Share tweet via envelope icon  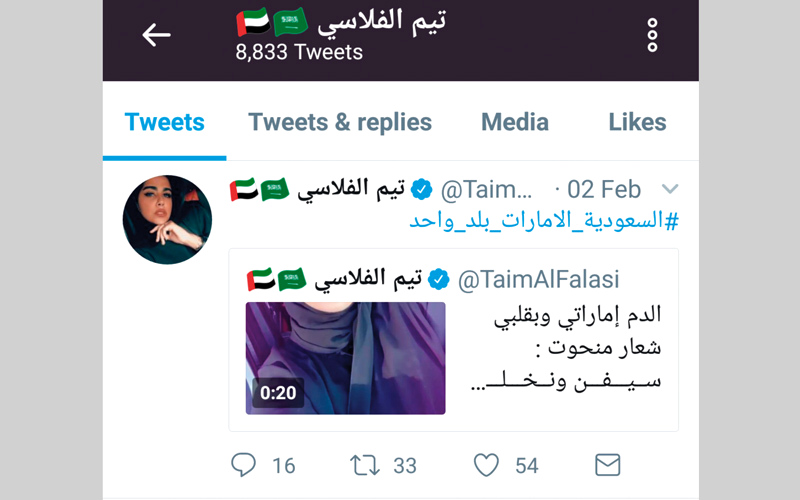[x=607, y=464]
